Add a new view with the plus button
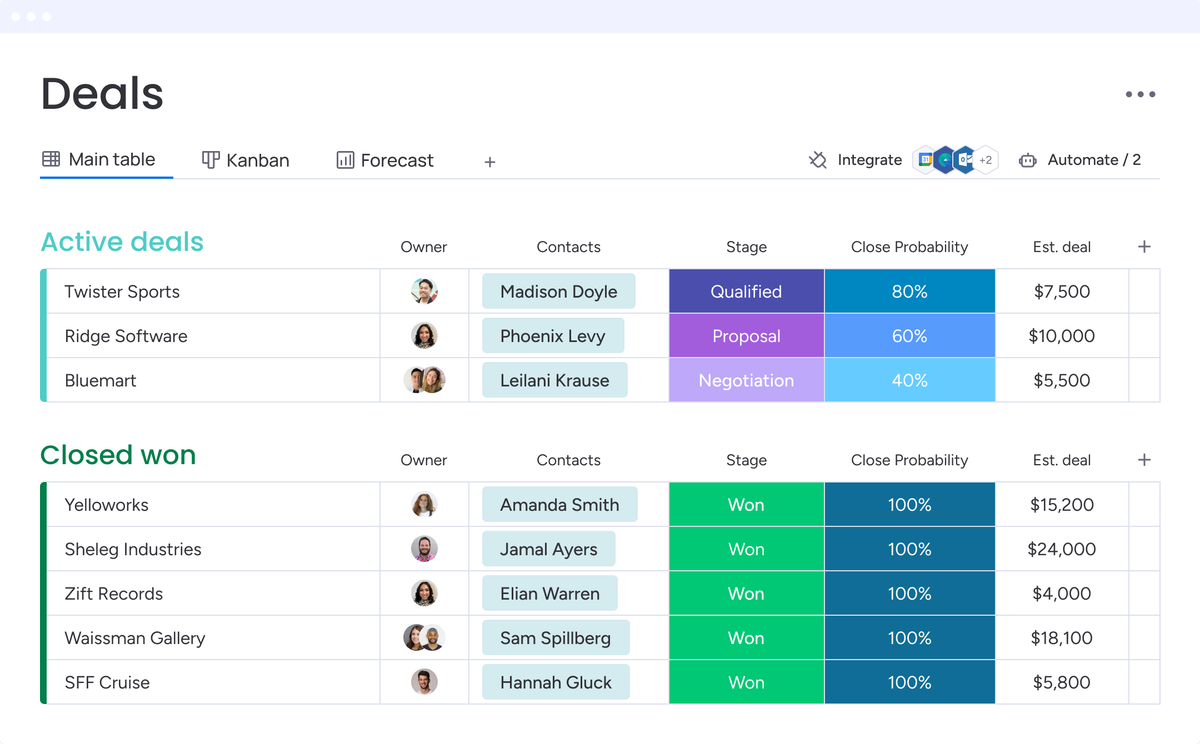This screenshot has width=1200, height=744. (489, 160)
